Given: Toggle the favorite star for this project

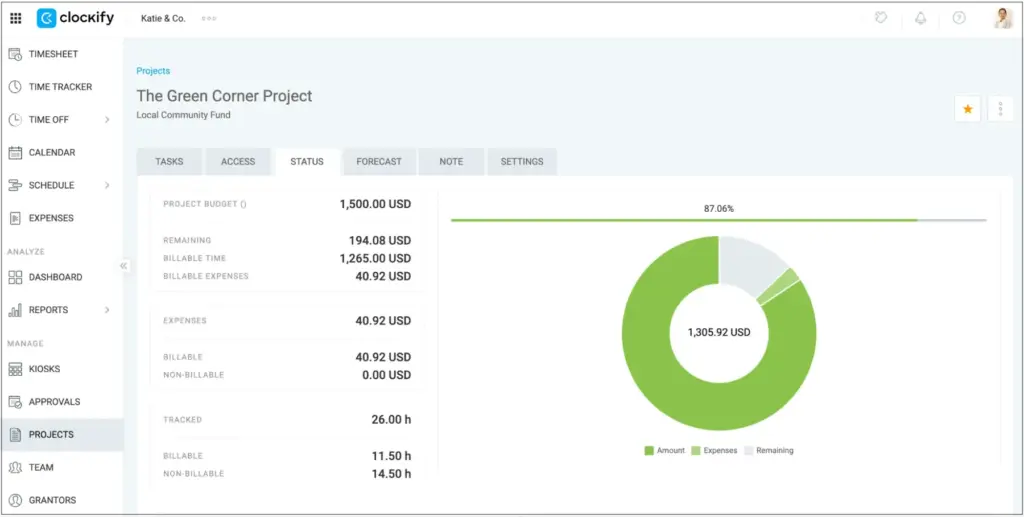Looking at the screenshot, I should pos(967,109).
